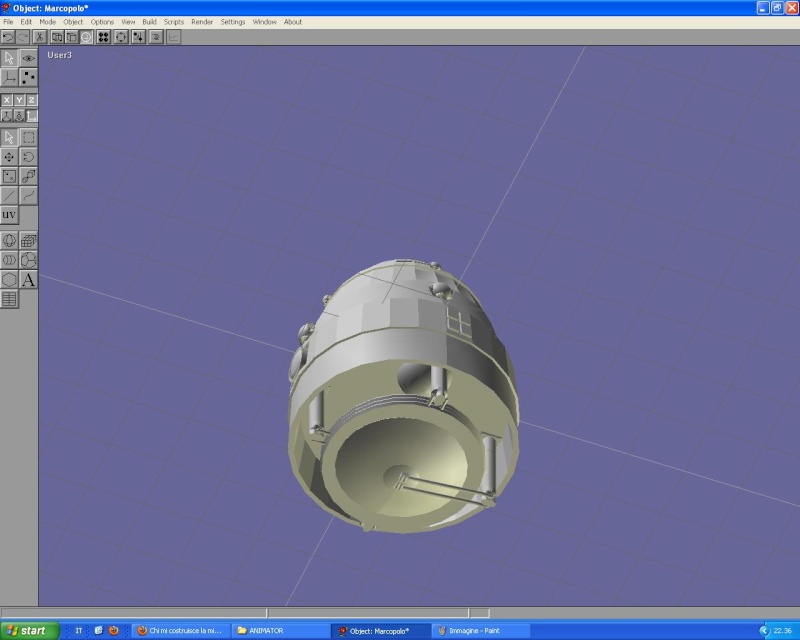The height and width of the screenshot is (640, 800).
Task: Choose the Select arrow tool below the axis buttons
Action: [x=9, y=137]
